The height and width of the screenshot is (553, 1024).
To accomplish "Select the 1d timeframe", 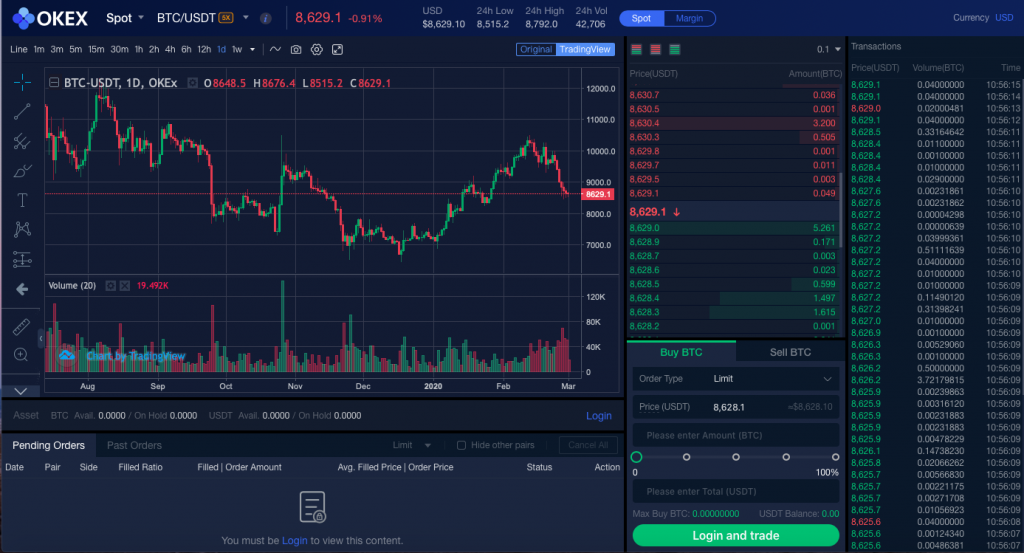I will (x=221, y=50).
